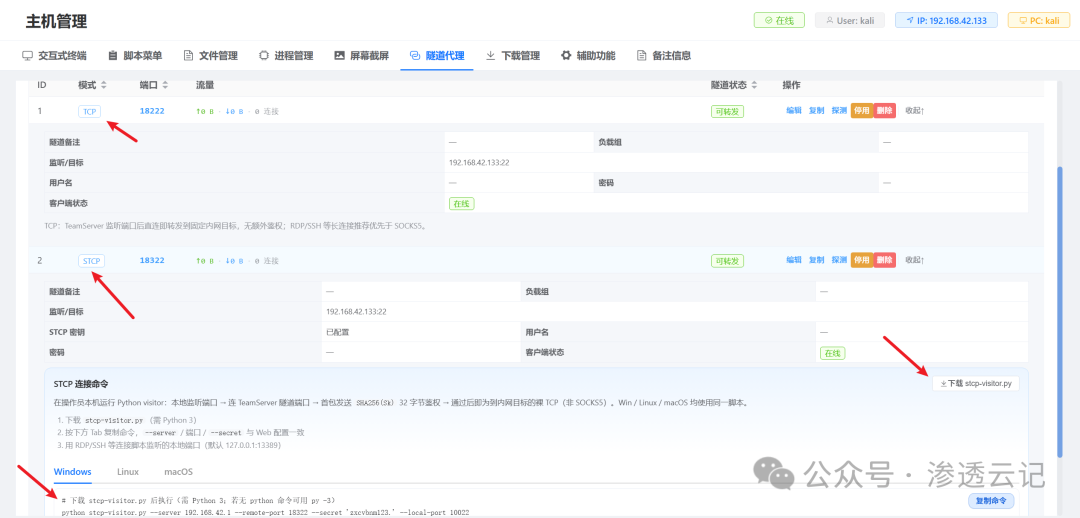
Task: Switch to the 进程管理 tab
Action: click(x=286, y=56)
